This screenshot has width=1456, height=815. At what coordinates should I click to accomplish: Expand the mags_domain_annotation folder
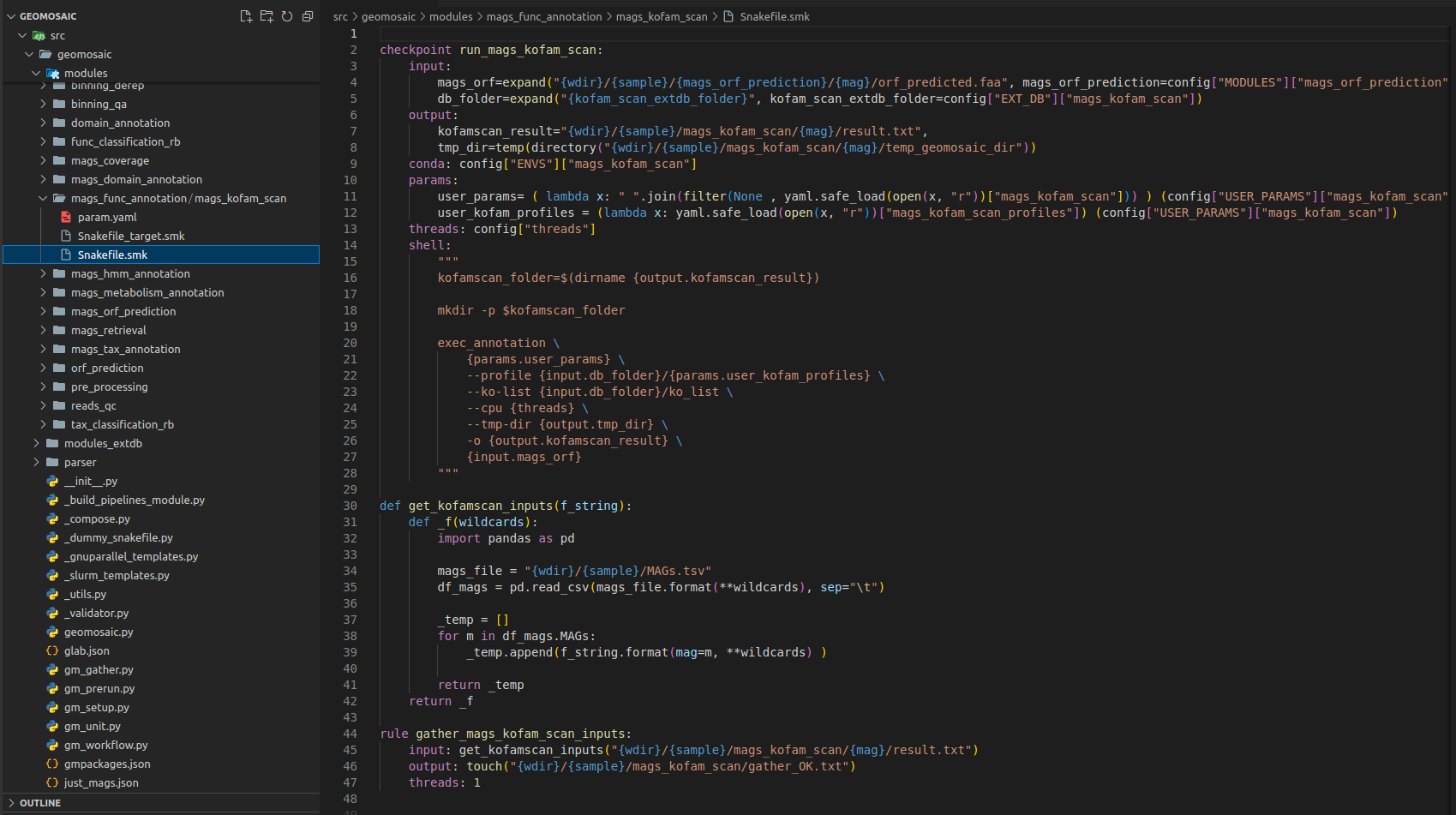point(43,179)
